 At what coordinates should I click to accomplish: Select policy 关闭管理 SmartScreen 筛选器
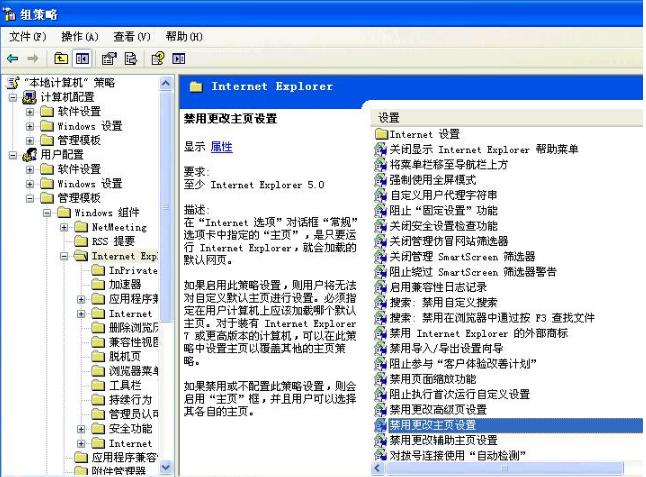(462, 256)
